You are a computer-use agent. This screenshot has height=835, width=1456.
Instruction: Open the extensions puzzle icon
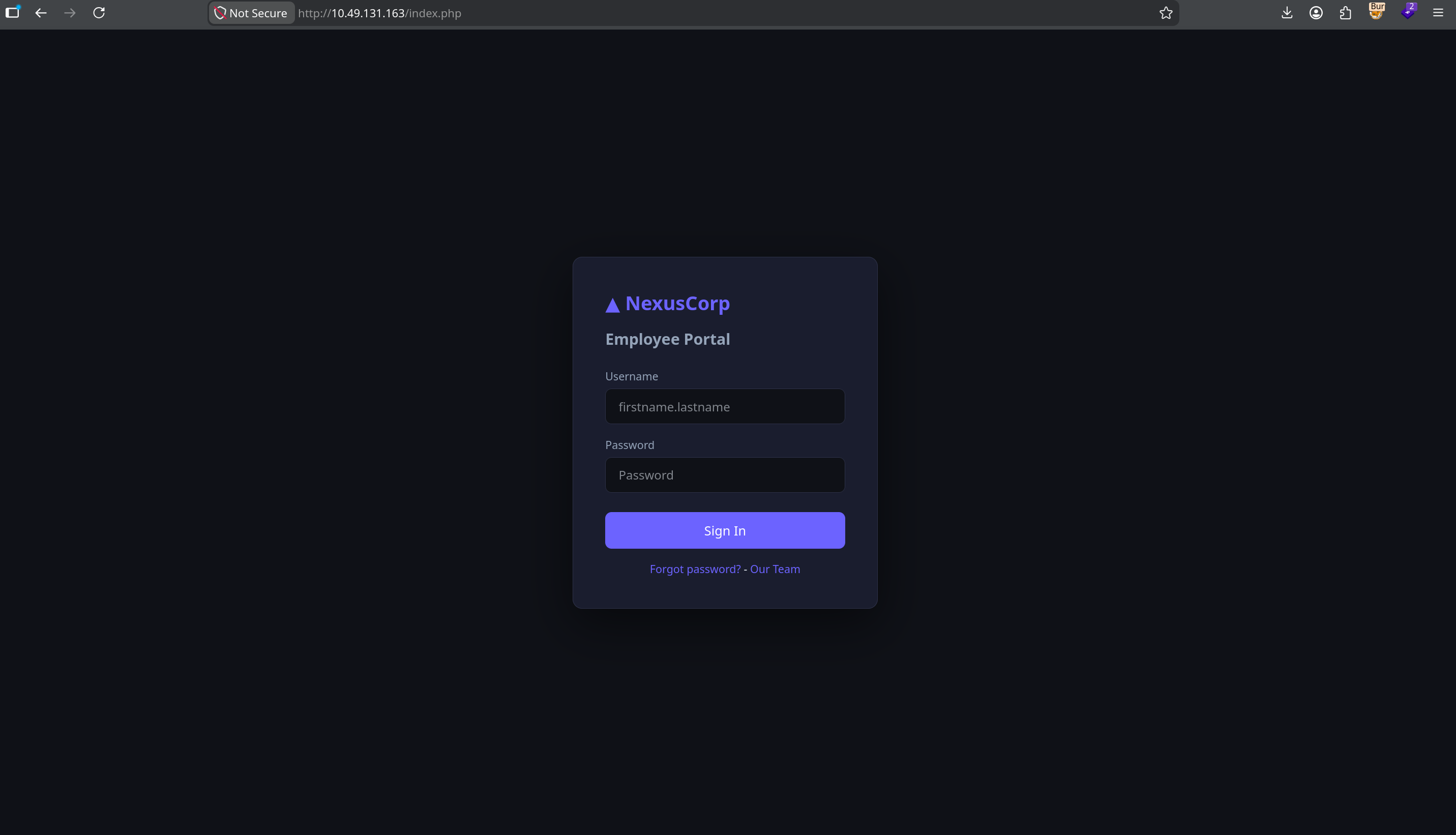[x=1345, y=13]
